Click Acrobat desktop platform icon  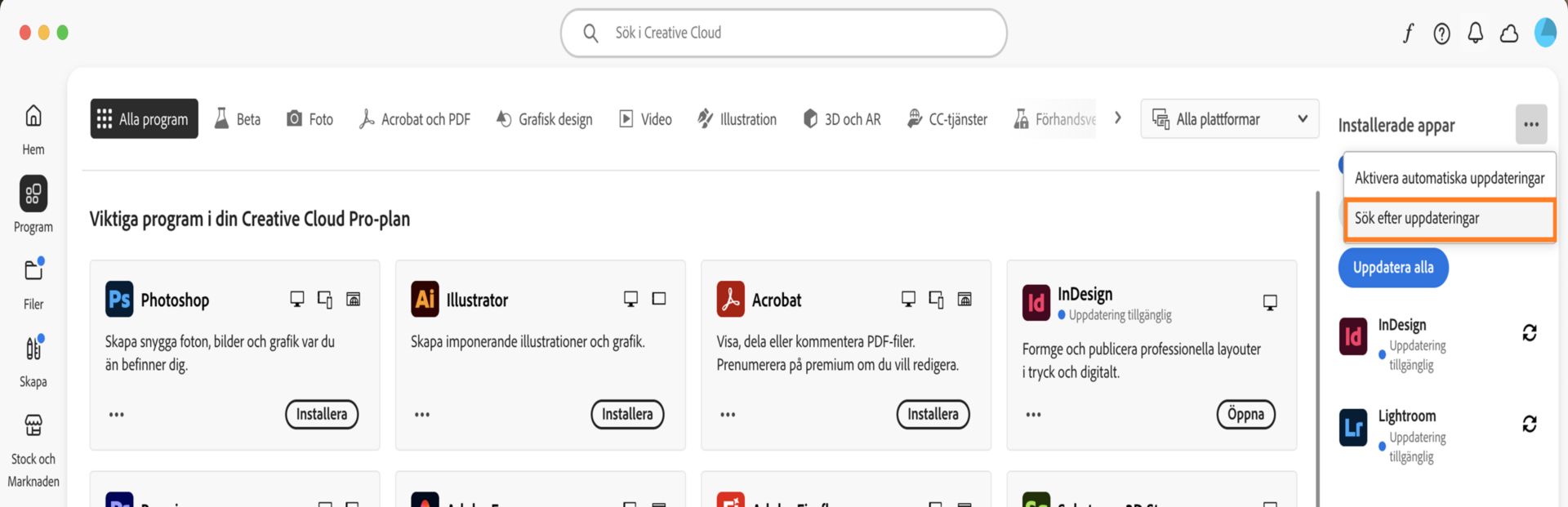coord(908,300)
